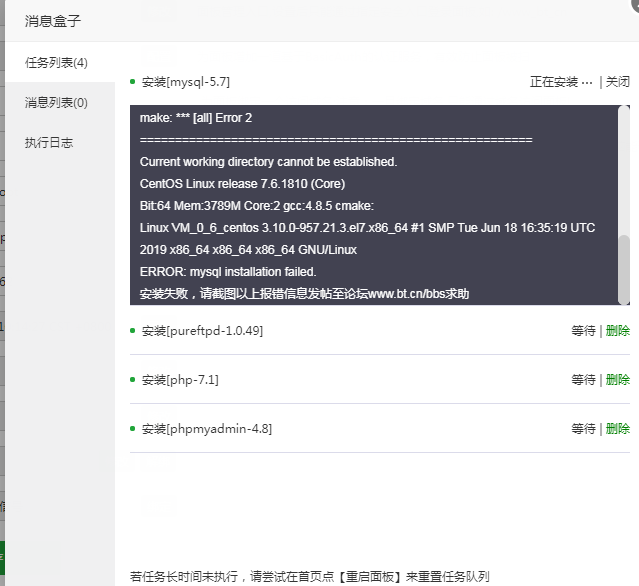The height and width of the screenshot is (586, 639).
Task: Click the 消息盒子 dialog title
Action: coord(53,21)
